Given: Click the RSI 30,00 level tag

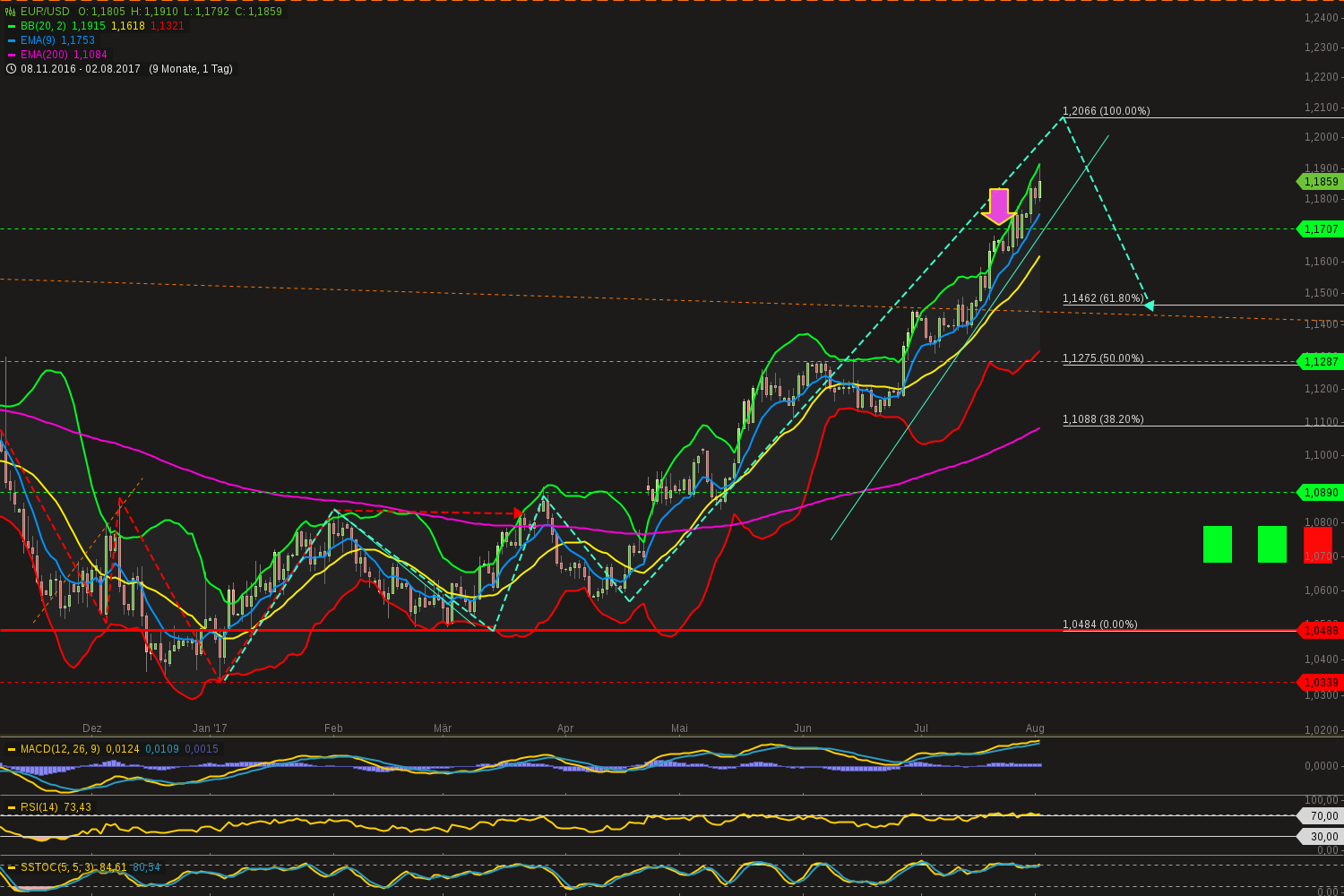Looking at the screenshot, I should (1319, 837).
